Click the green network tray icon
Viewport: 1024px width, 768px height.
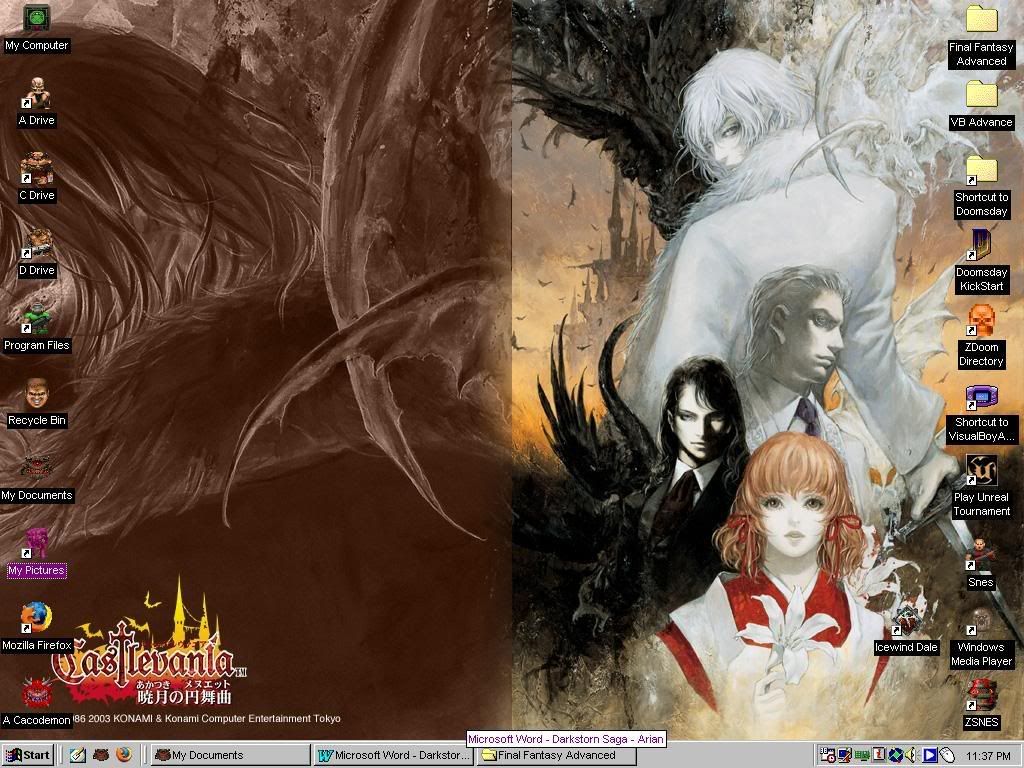[x=861, y=756]
